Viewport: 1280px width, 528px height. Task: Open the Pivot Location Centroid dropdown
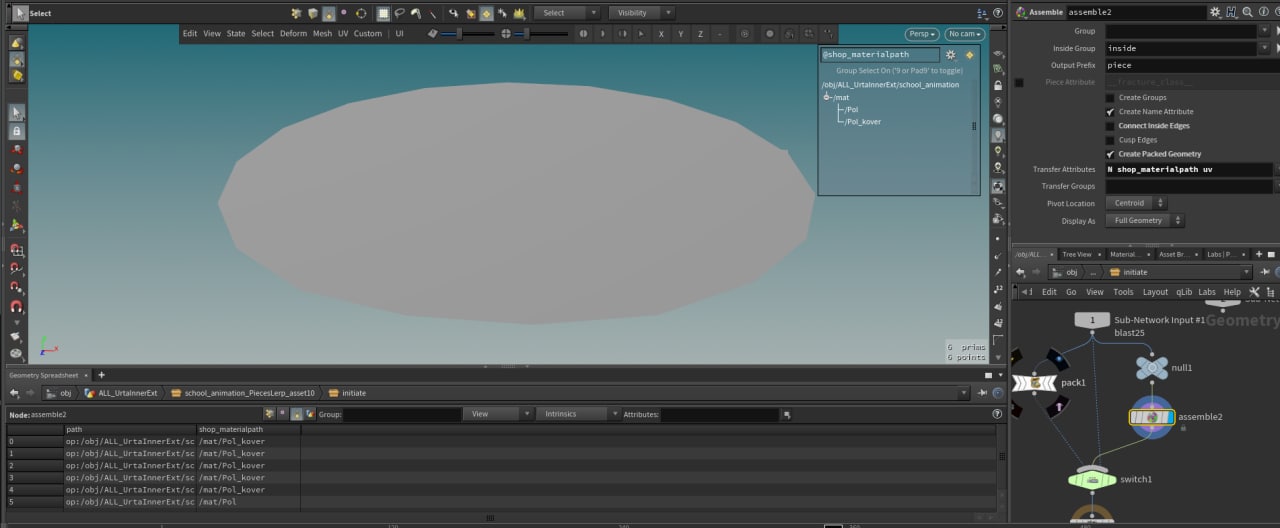pyautogui.click(x=1137, y=203)
